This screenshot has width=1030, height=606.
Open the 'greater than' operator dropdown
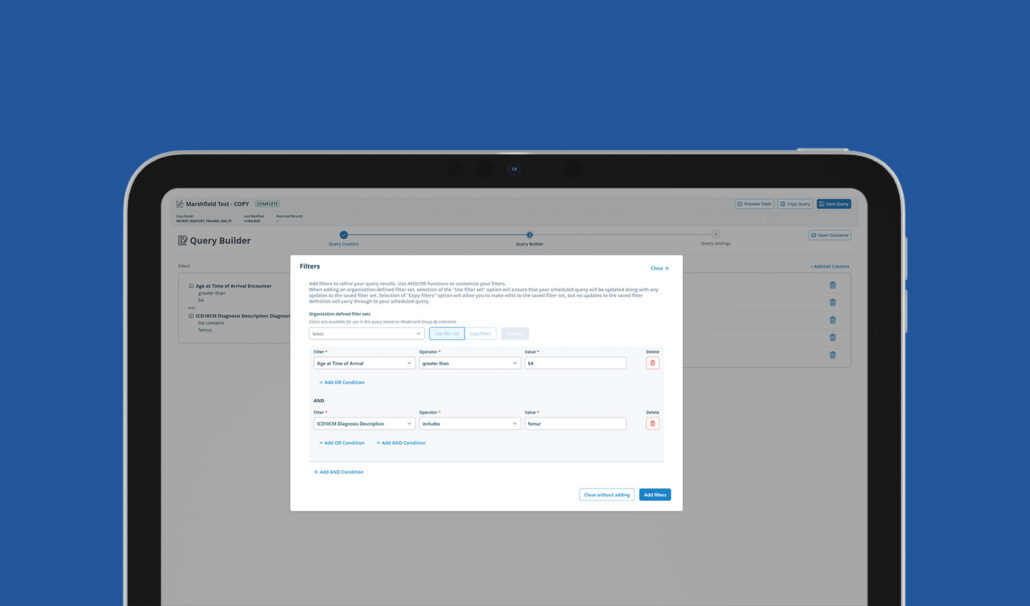pyautogui.click(x=470, y=363)
